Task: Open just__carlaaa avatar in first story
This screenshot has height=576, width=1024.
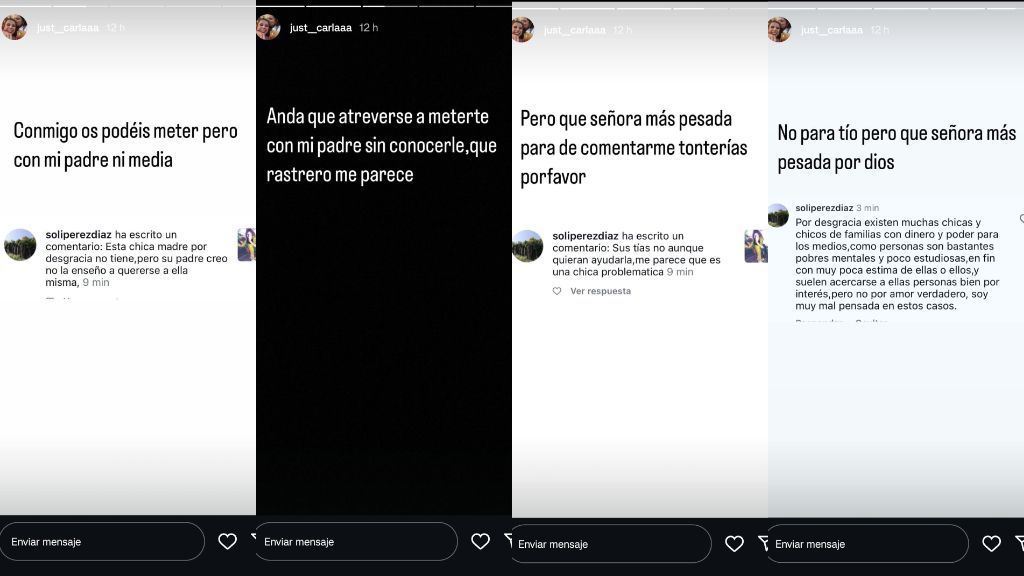Action: pos(14,27)
